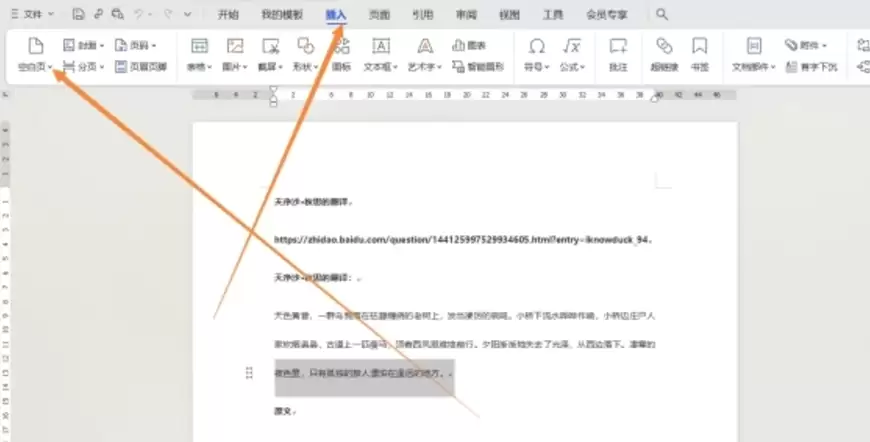Expand the Cover Page (封面) dropdown

click(102, 45)
